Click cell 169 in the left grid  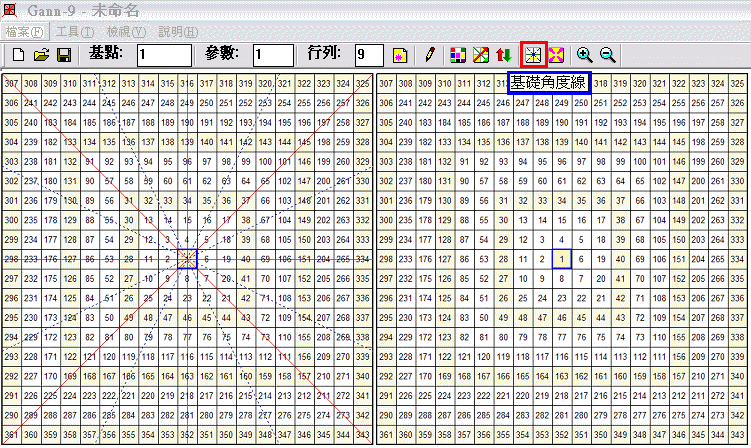(69, 377)
